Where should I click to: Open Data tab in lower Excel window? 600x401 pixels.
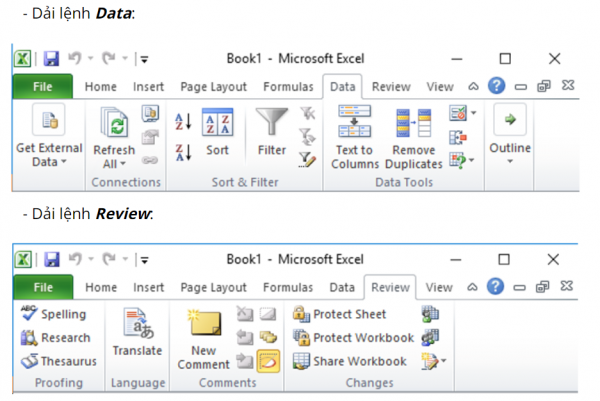click(342, 287)
